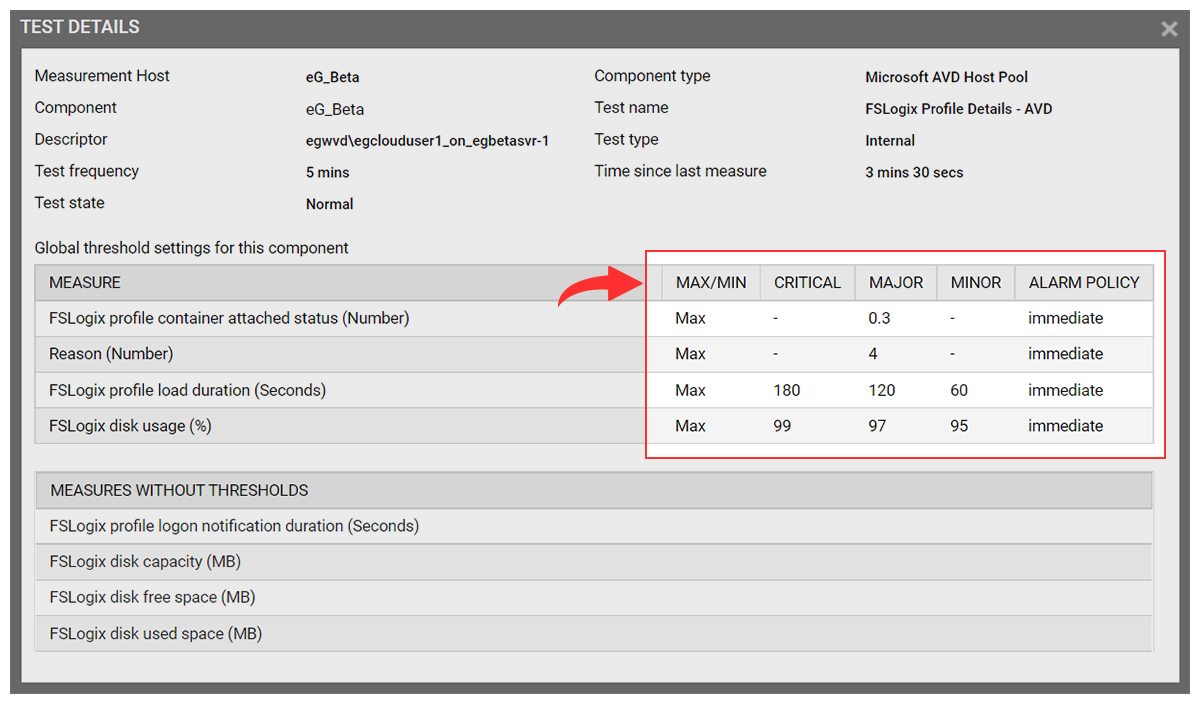The height and width of the screenshot is (704, 1200).
Task: Click the Test type value Internal
Action: click(x=890, y=141)
